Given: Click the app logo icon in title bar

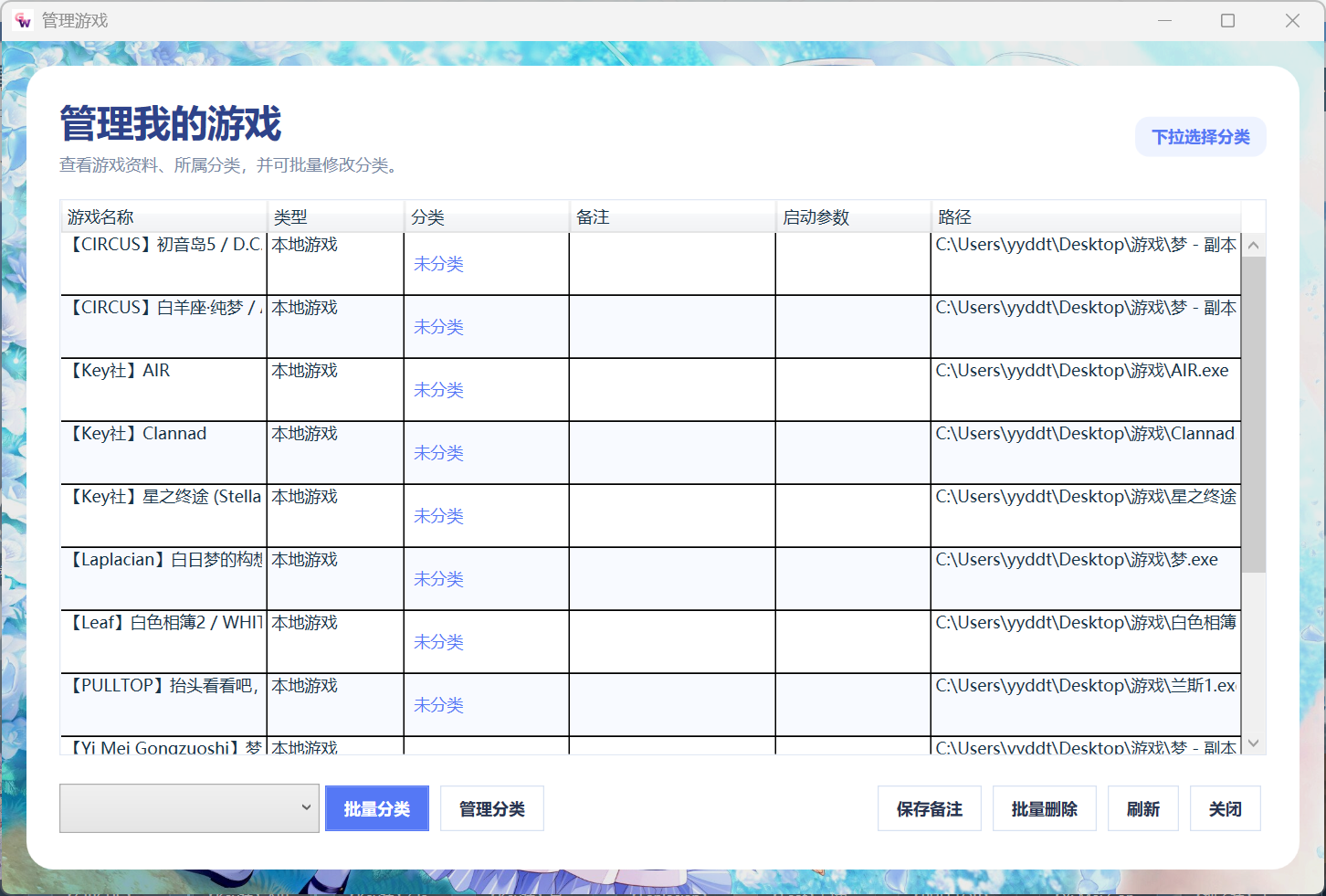Looking at the screenshot, I should (x=23, y=20).
